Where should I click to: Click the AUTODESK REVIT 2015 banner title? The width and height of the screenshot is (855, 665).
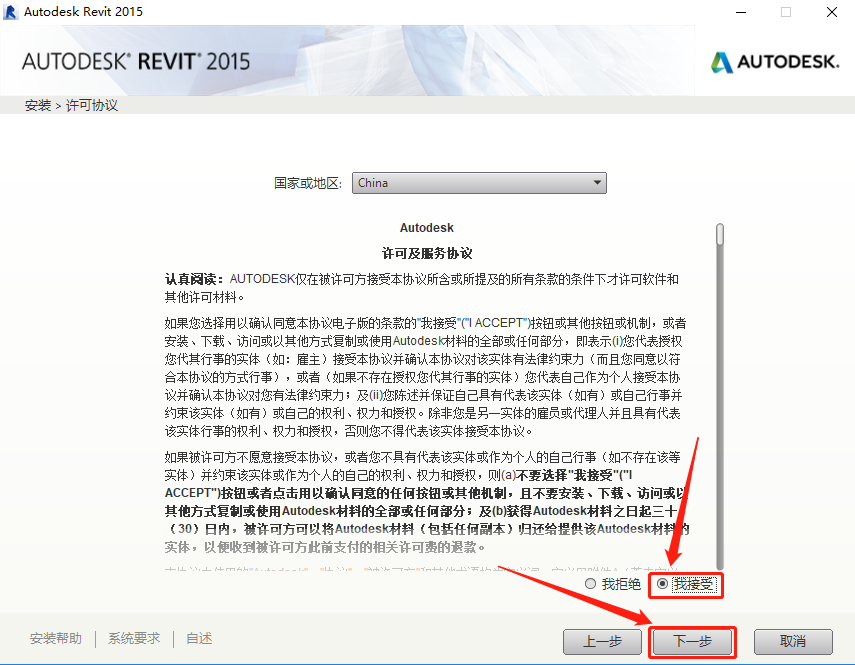[x=136, y=61]
